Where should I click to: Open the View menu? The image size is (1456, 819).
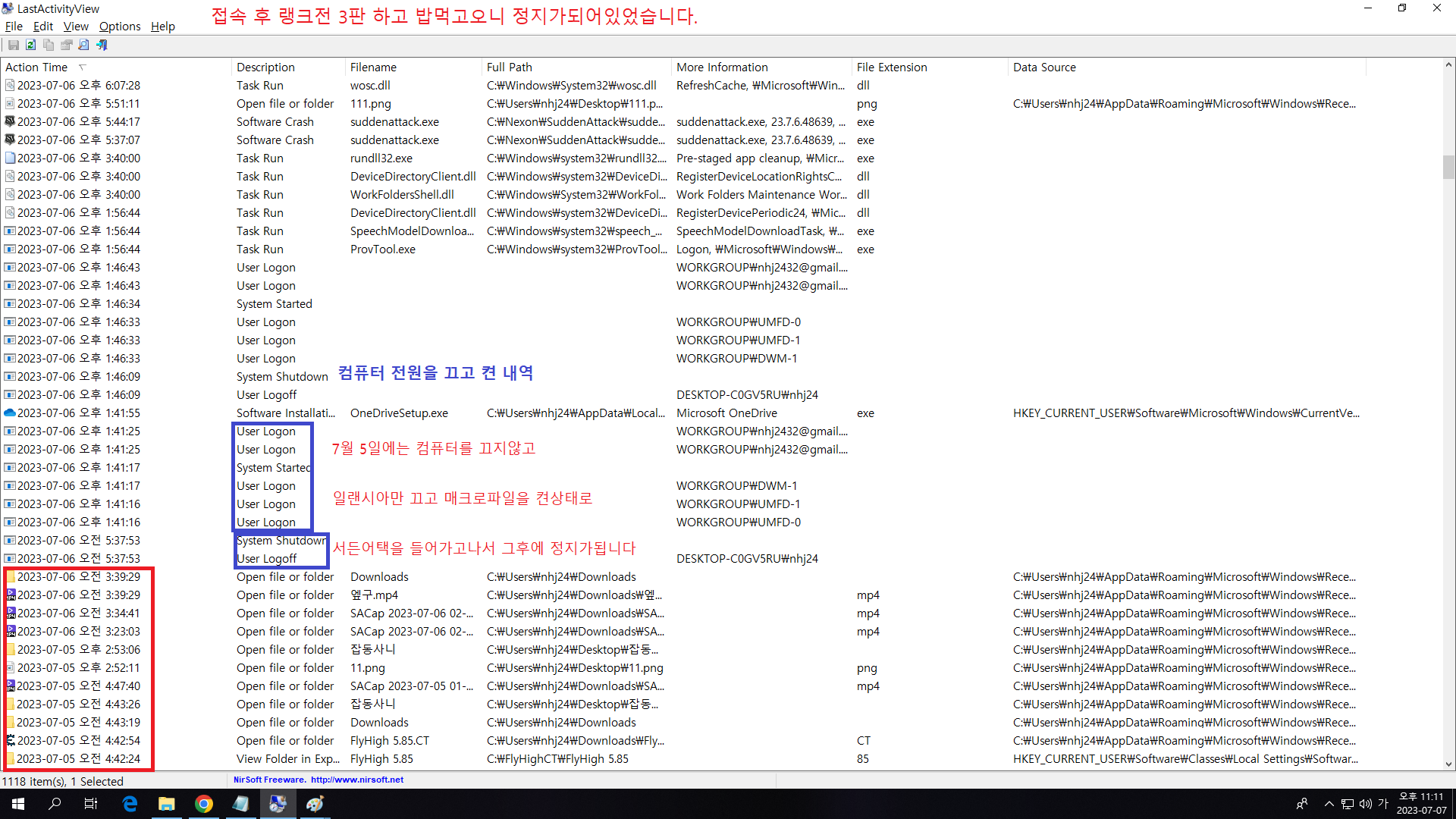[76, 27]
